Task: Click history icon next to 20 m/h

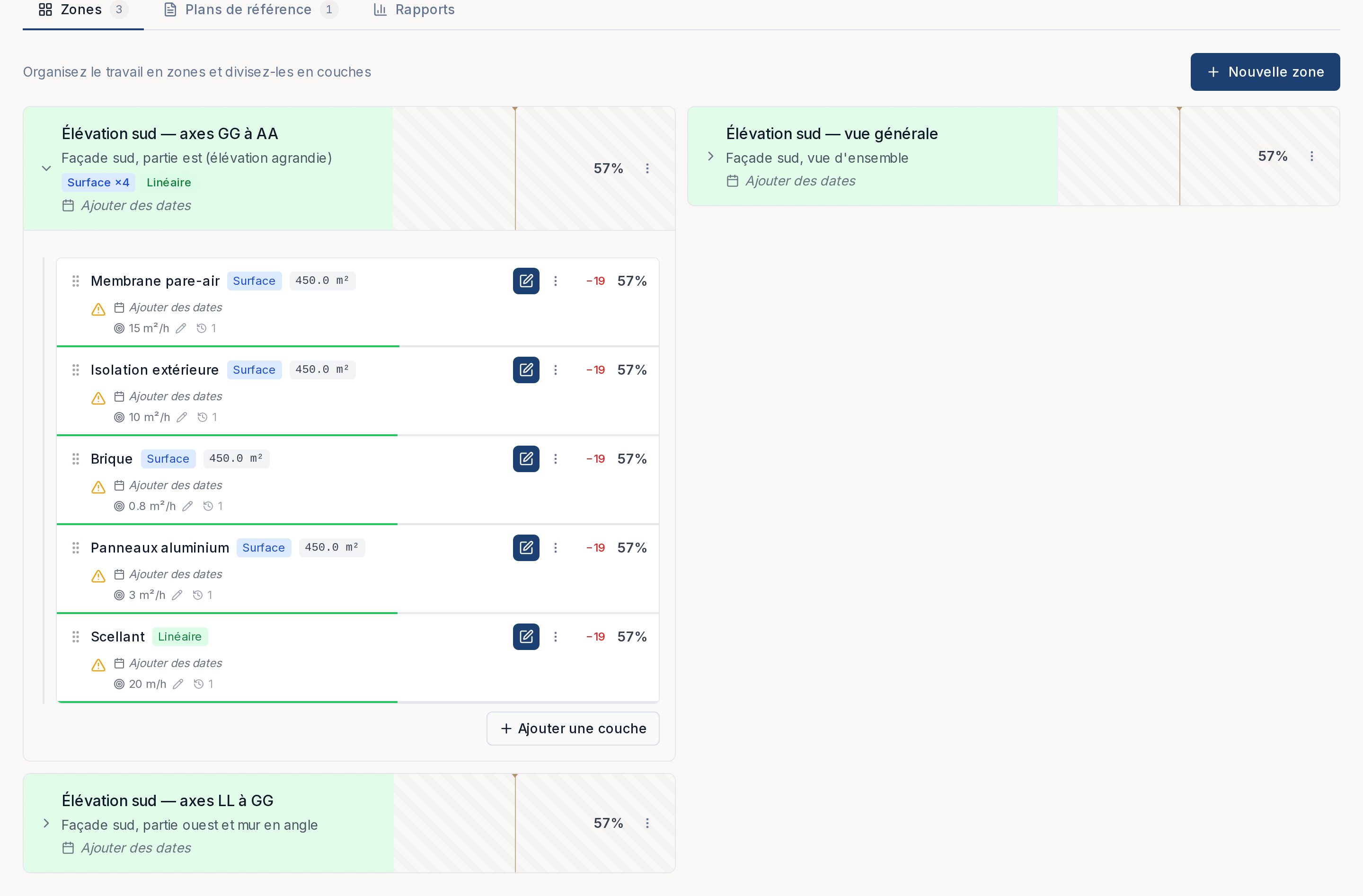Action: tap(198, 684)
